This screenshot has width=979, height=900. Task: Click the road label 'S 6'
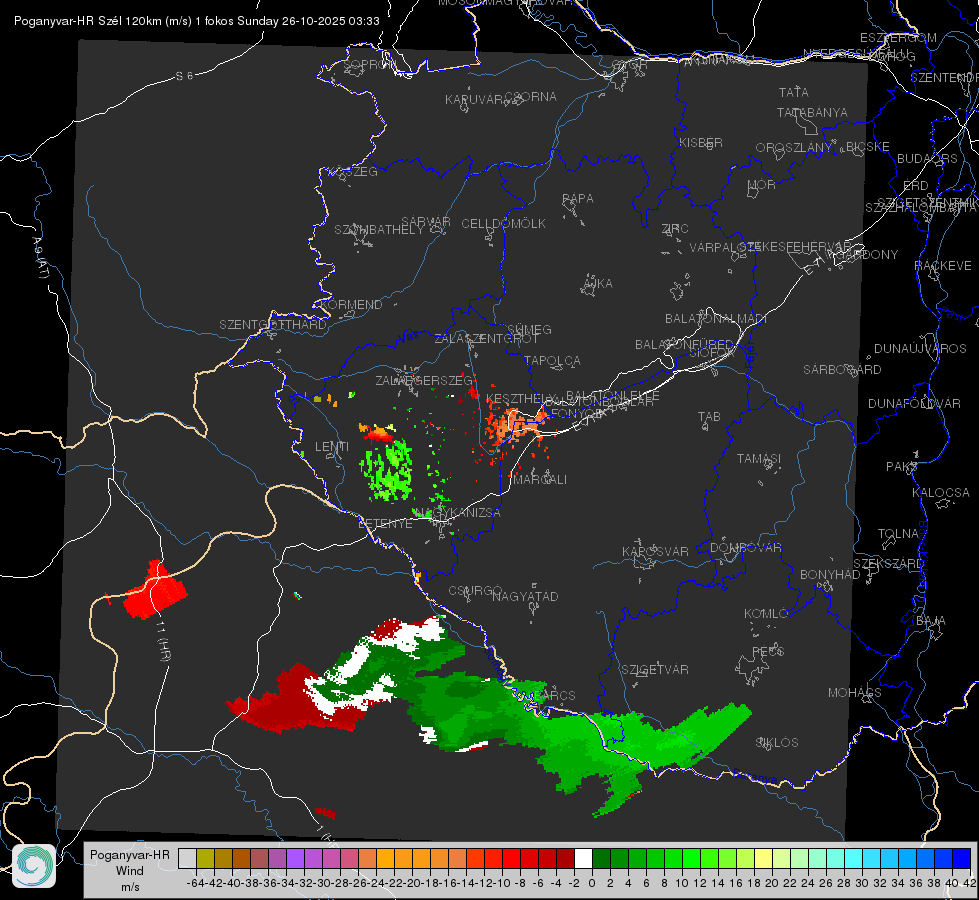coord(184,76)
